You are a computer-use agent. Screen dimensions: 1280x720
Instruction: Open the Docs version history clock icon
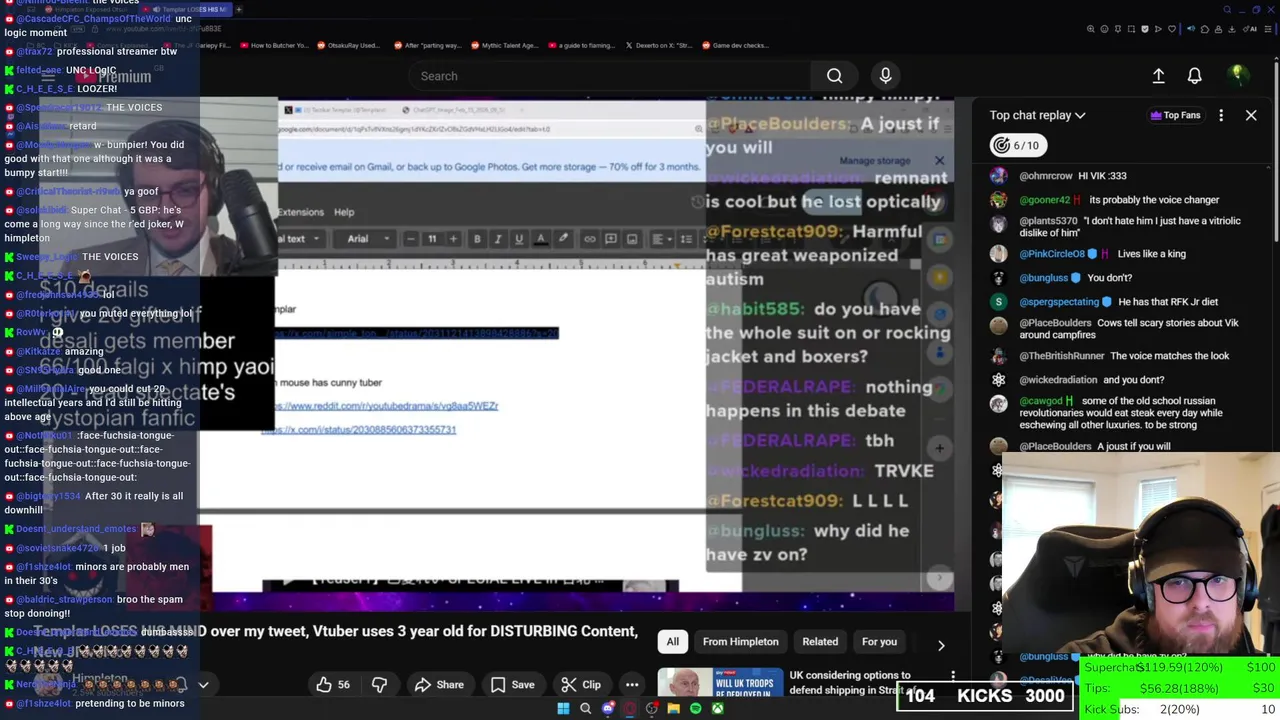(x=697, y=202)
